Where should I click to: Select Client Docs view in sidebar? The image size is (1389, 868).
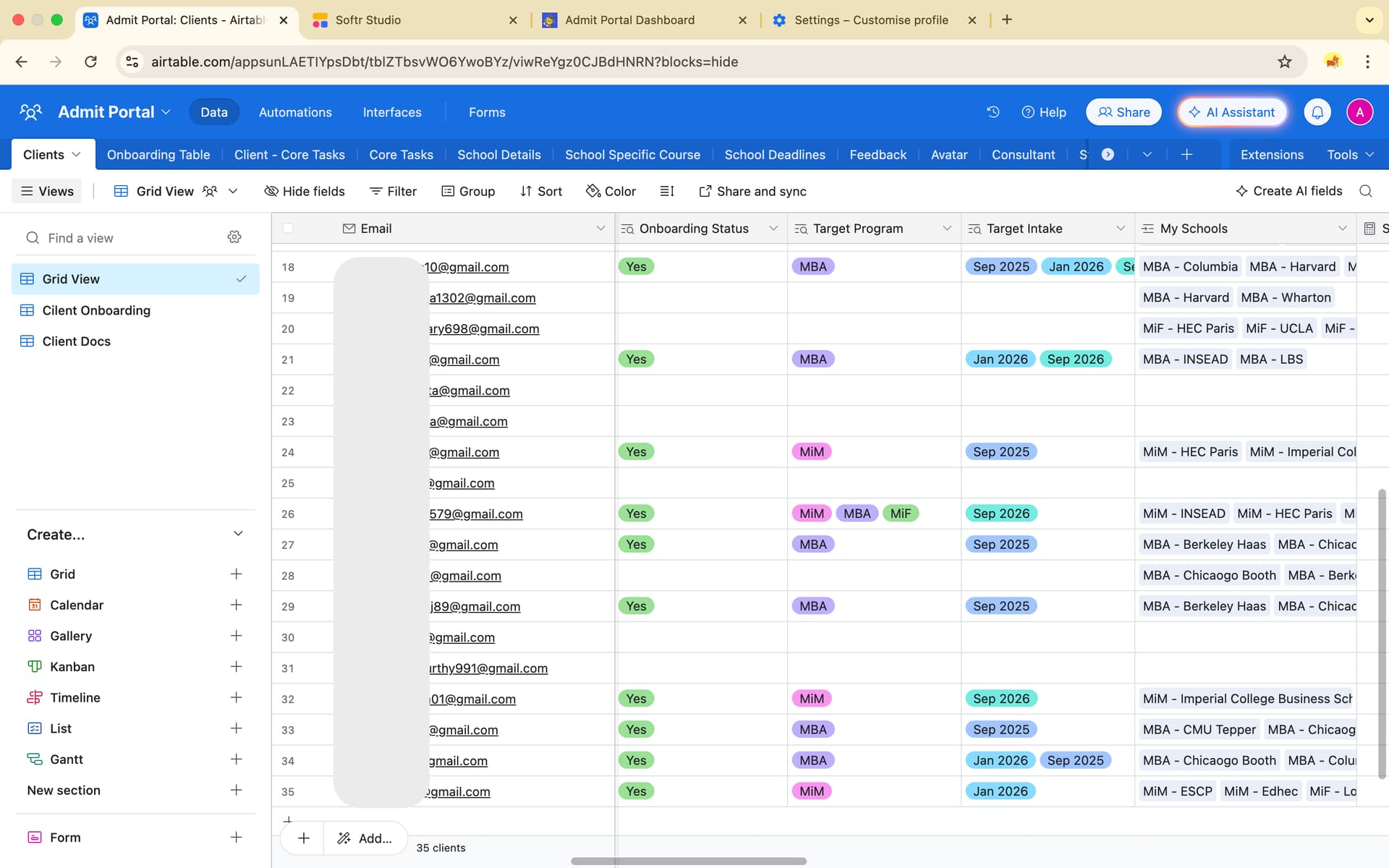(x=135, y=341)
